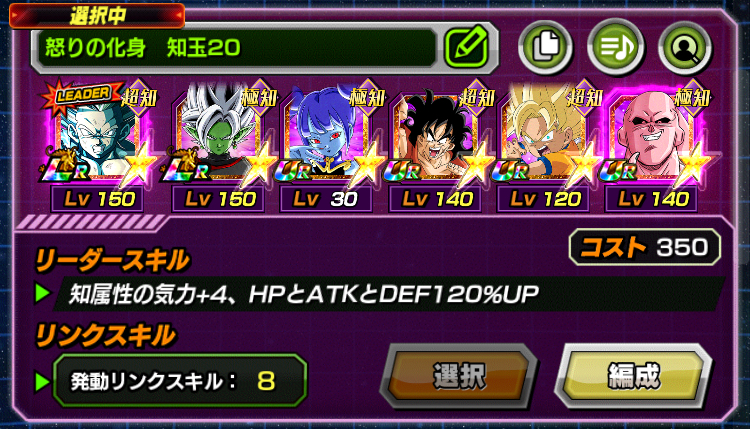This screenshot has width=750, height=429.
Task: Expand the link skill green arrow
Action: (42, 381)
